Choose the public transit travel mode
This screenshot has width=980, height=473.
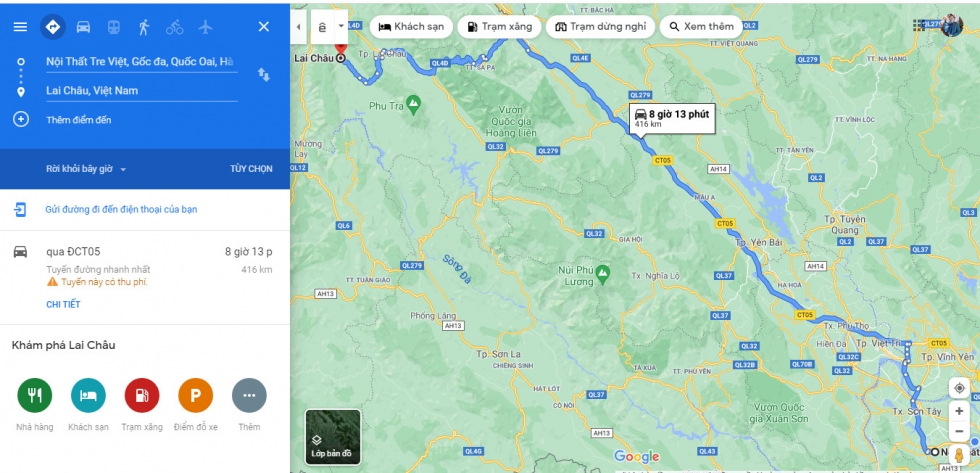coord(114,27)
